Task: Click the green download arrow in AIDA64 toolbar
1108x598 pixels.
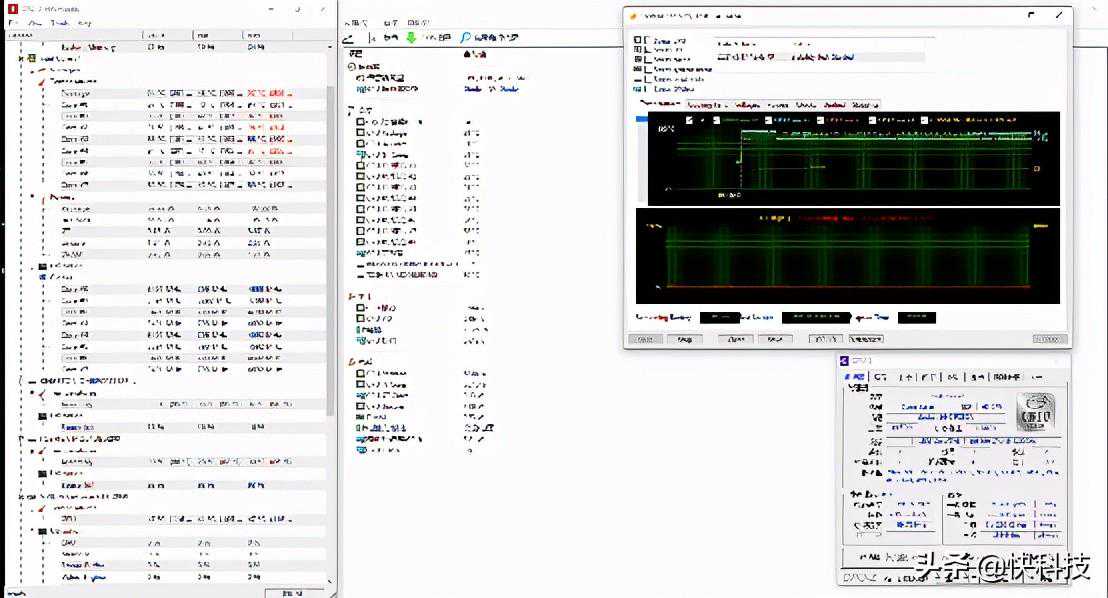Action: click(410, 37)
